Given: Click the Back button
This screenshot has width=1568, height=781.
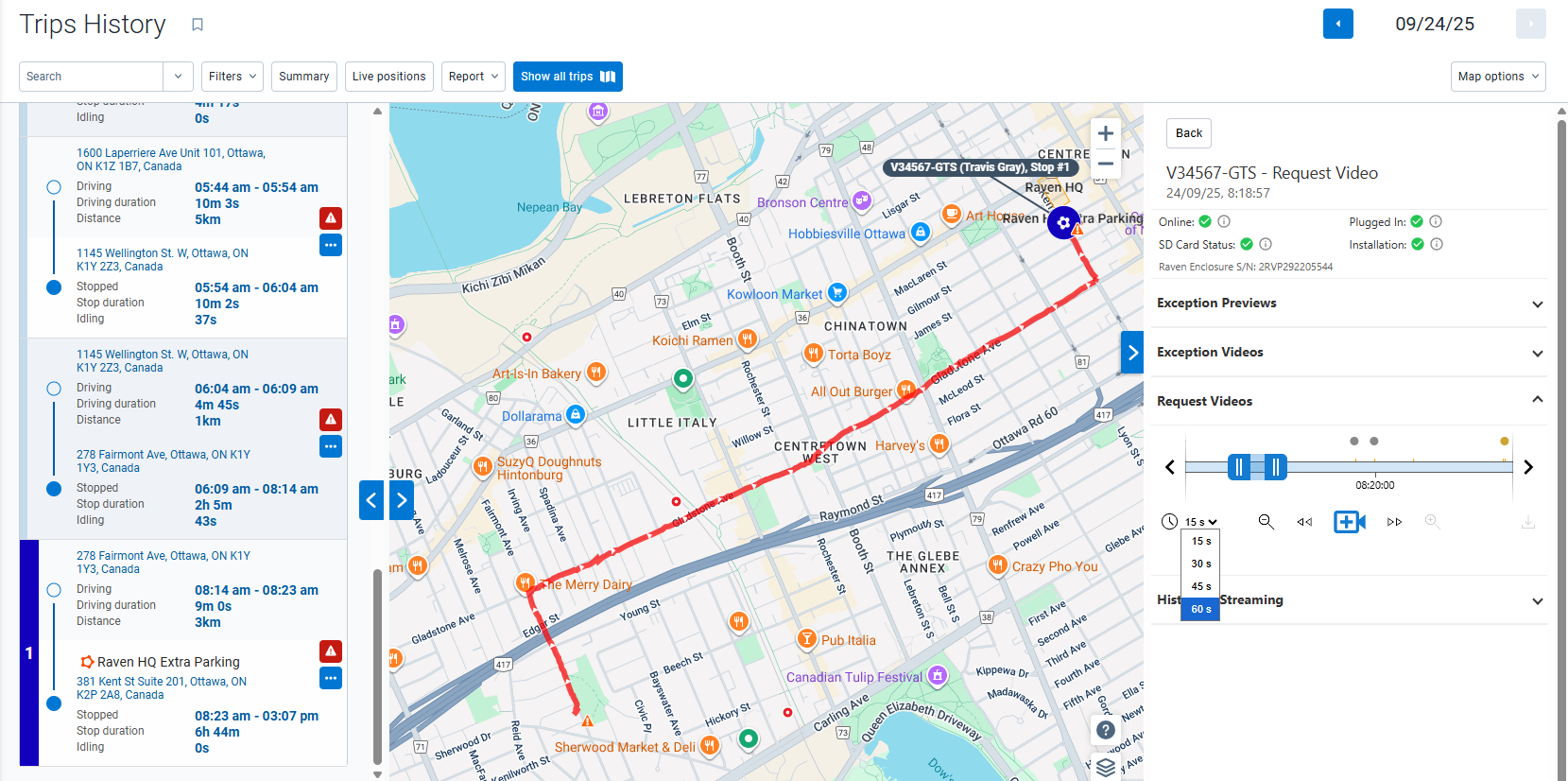Looking at the screenshot, I should pos(1189,133).
